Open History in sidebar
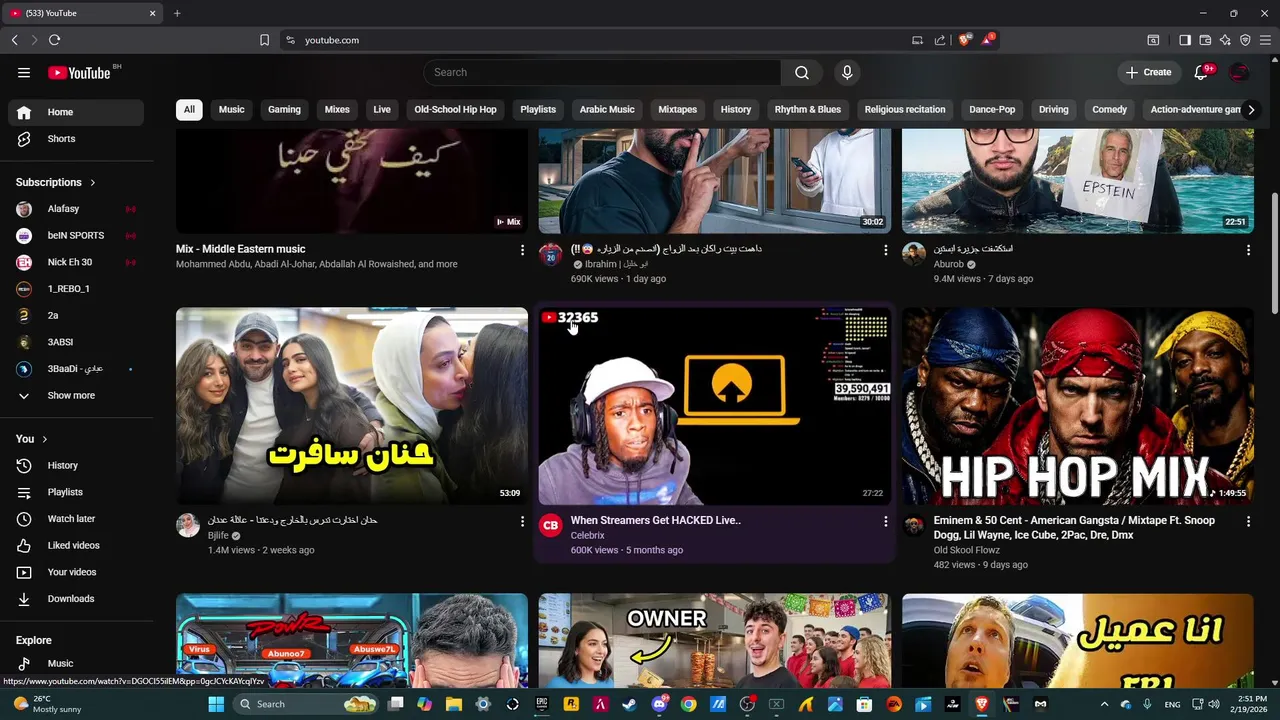This screenshot has width=1280, height=720. pos(76,465)
